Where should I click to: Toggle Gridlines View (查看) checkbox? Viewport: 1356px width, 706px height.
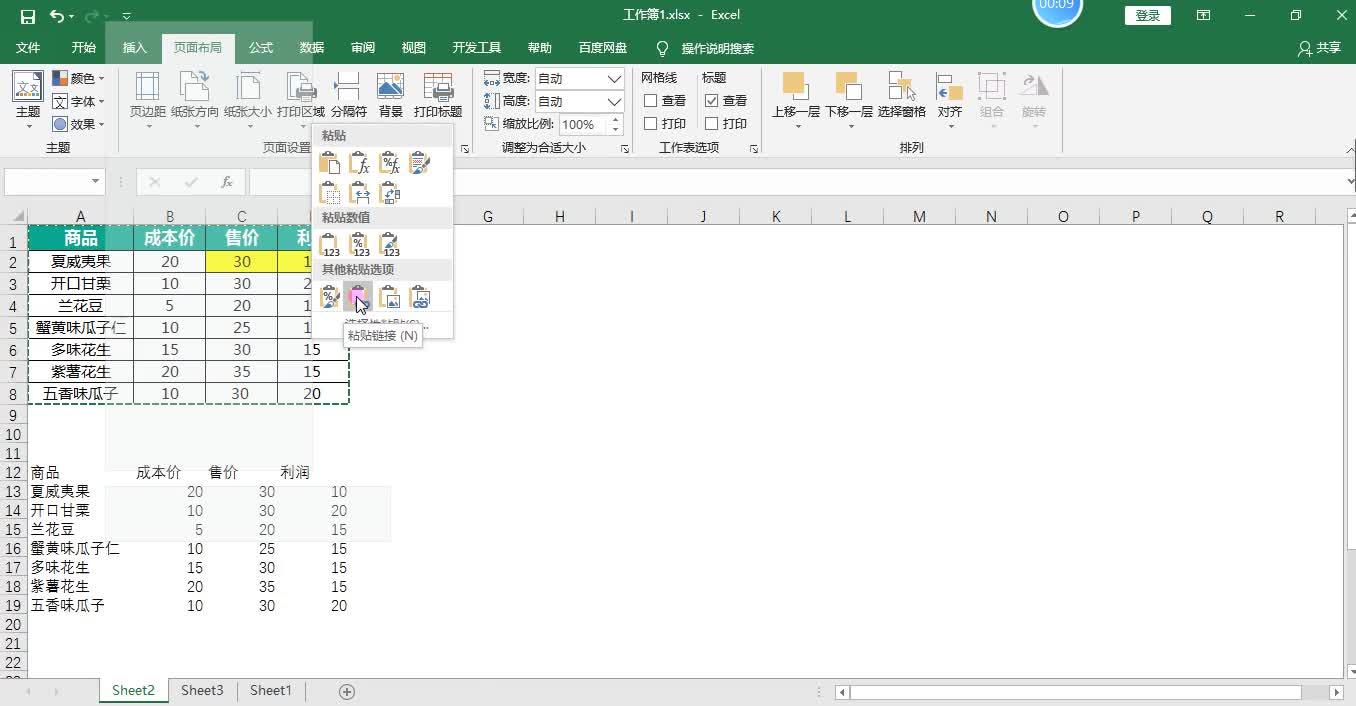click(651, 101)
